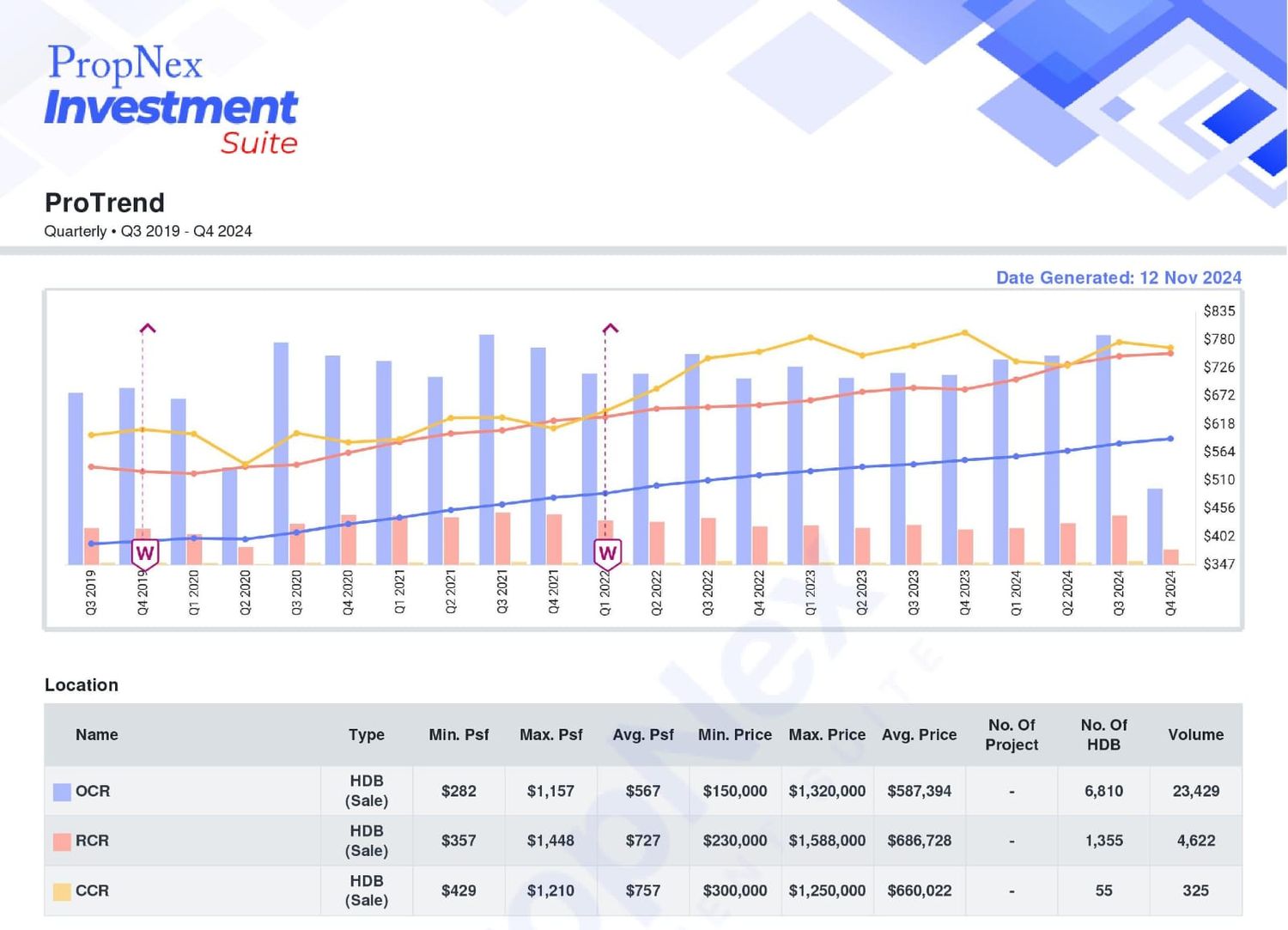Image resolution: width=1288 pixels, height=930 pixels.
Task: Click the No. Of HDB column header
Action: coord(1103,735)
